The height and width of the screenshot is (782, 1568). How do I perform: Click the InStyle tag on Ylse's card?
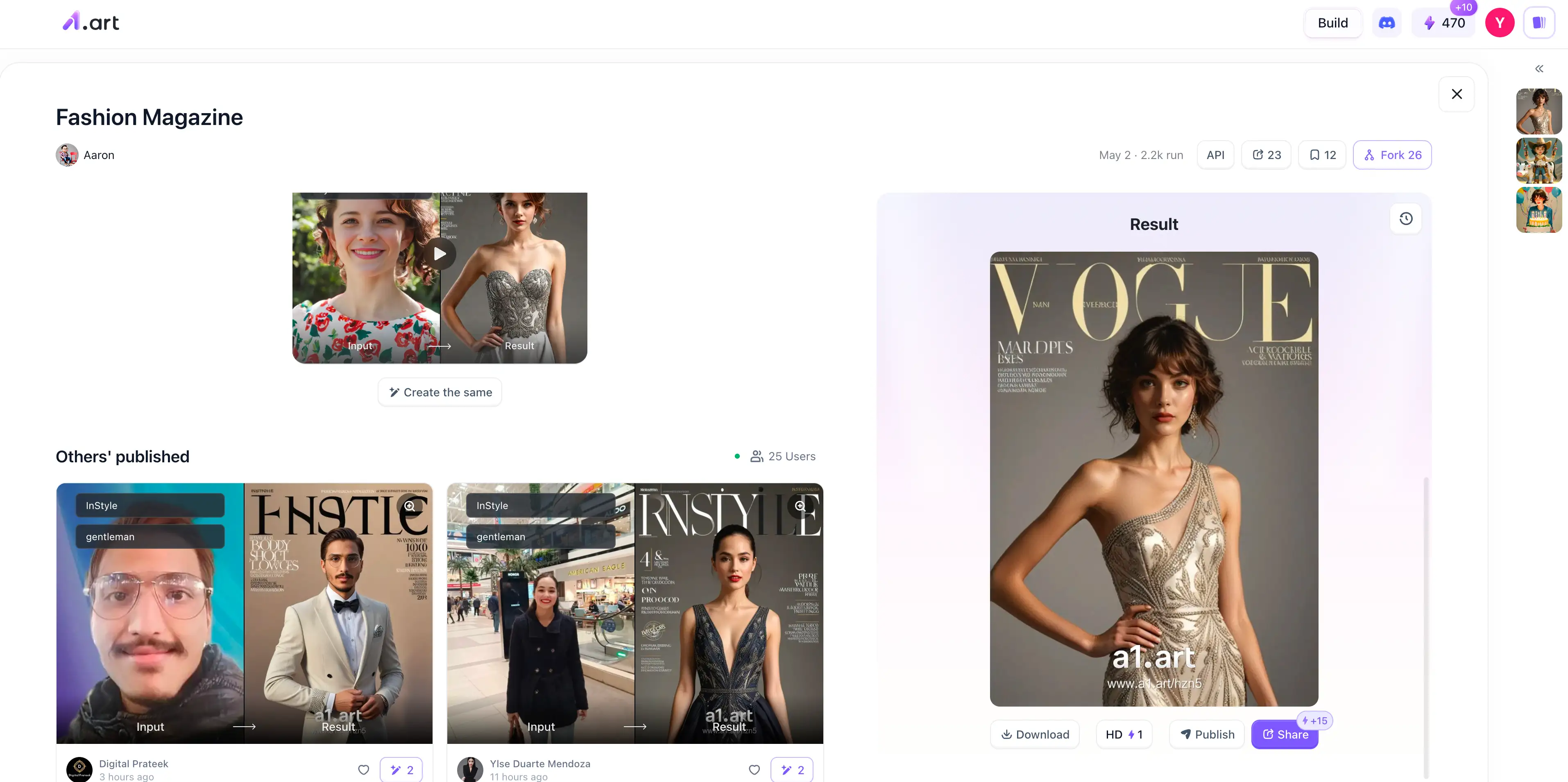pyautogui.click(x=541, y=505)
